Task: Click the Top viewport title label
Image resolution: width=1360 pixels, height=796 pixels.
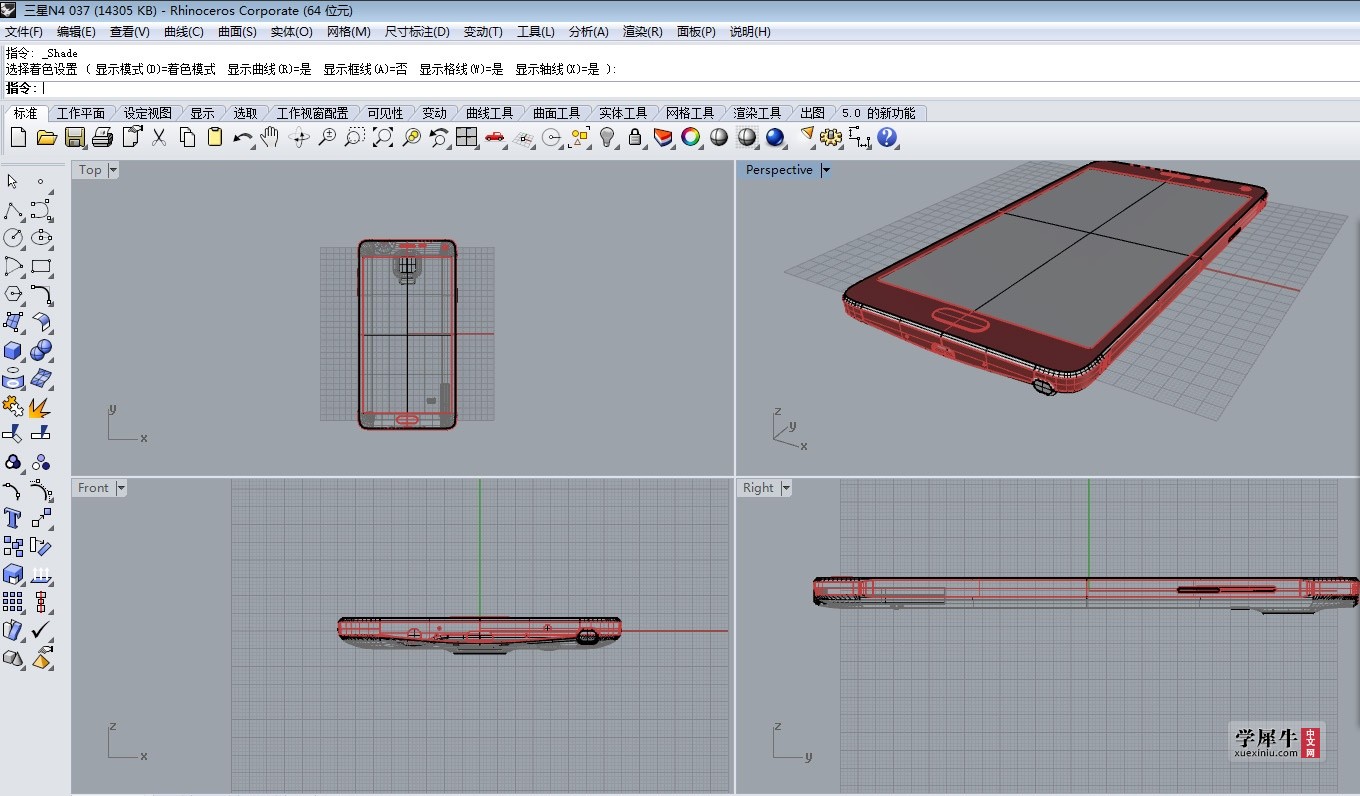Action: pos(90,170)
